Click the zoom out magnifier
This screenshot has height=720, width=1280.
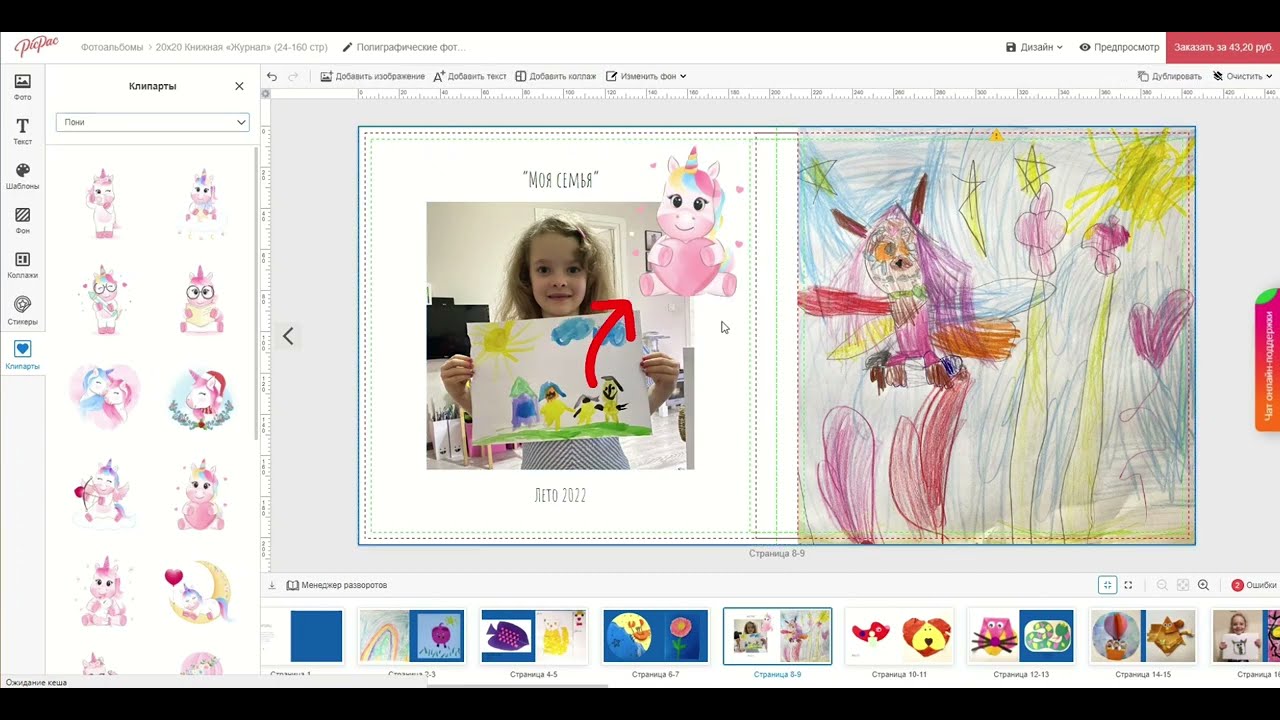[1162, 585]
